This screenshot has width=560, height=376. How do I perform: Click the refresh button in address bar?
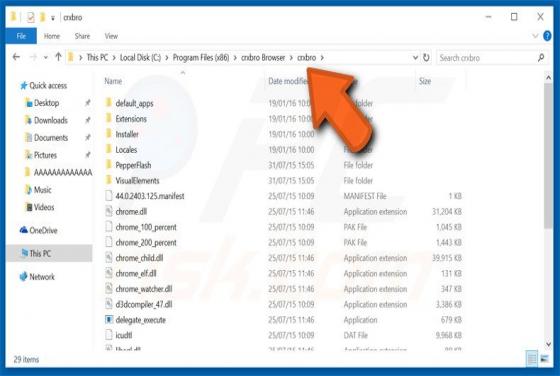[426, 57]
